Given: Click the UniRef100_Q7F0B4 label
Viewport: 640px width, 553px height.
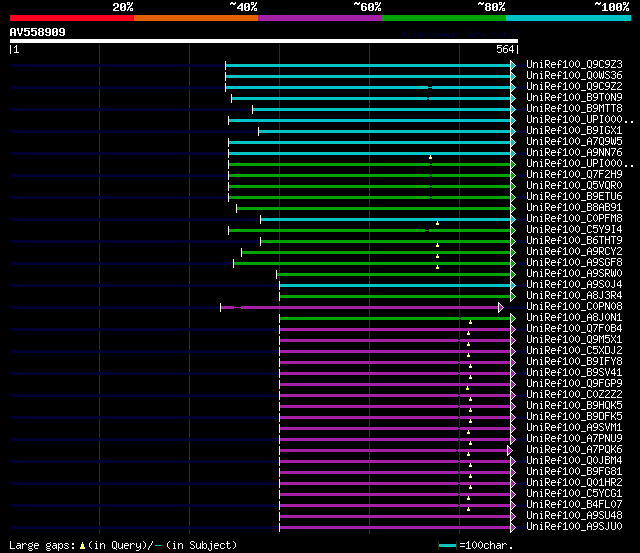Looking at the screenshot, I should (x=574, y=329).
